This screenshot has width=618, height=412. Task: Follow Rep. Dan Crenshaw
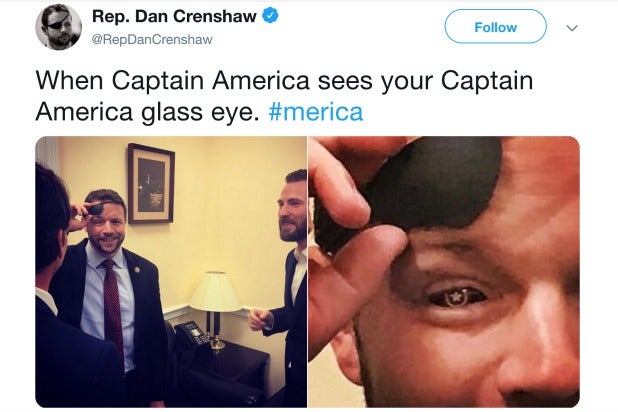point(495,26)
